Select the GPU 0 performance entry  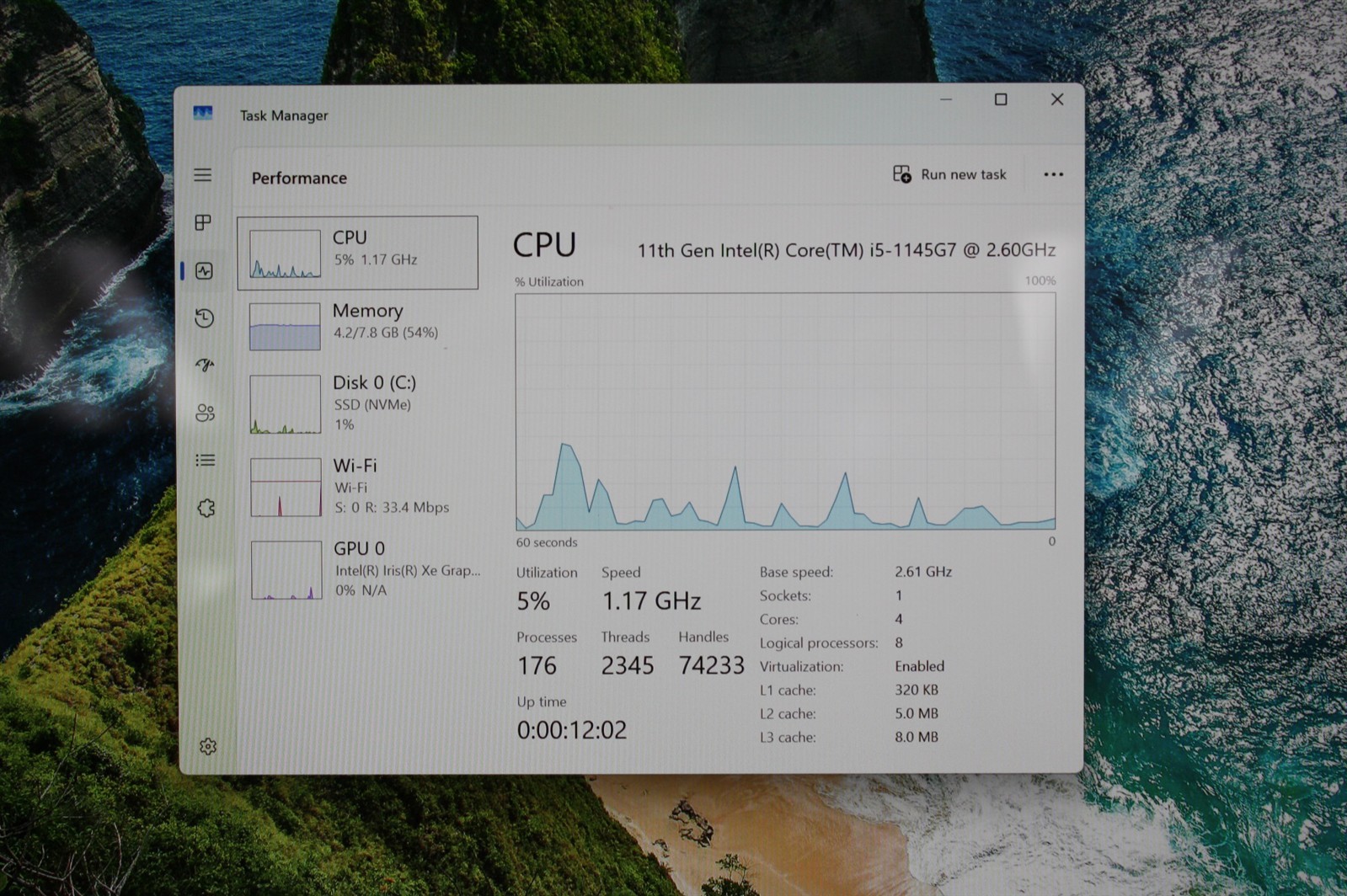tap(361, 568)
